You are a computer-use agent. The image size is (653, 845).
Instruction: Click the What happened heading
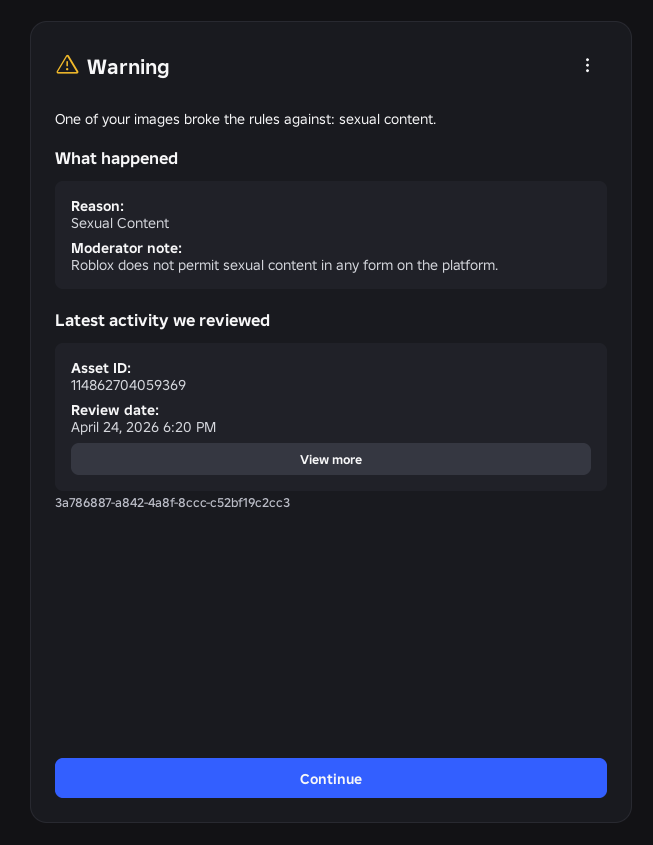[116, 158]
